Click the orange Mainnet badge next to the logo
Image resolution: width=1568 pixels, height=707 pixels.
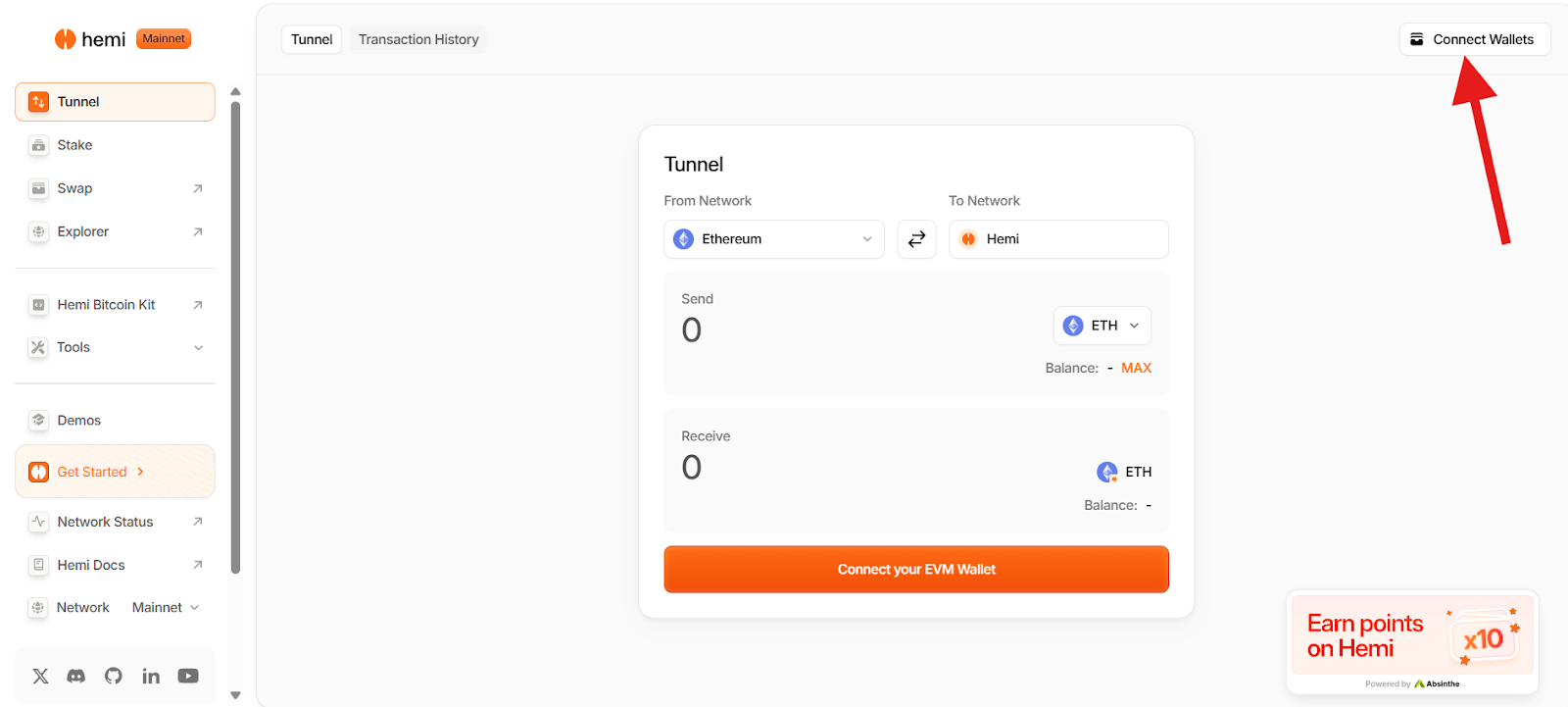(x=164, y=39)
